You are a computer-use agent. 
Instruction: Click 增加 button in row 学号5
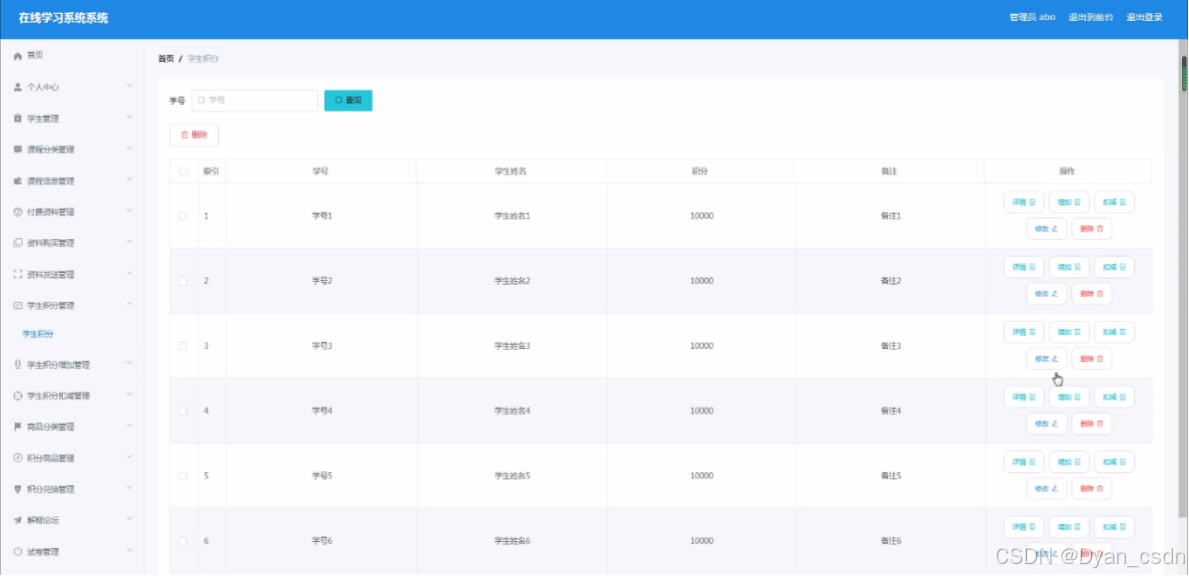coord(1069,462)
